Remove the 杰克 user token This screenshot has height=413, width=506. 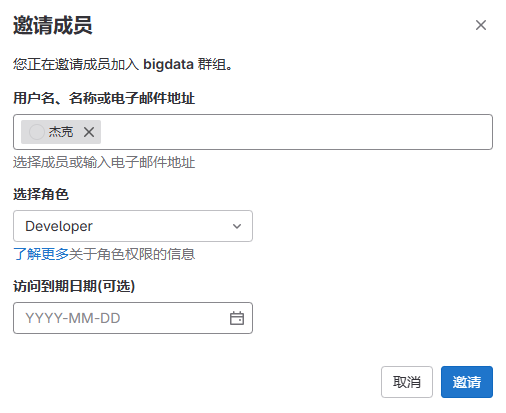[89, 132]
